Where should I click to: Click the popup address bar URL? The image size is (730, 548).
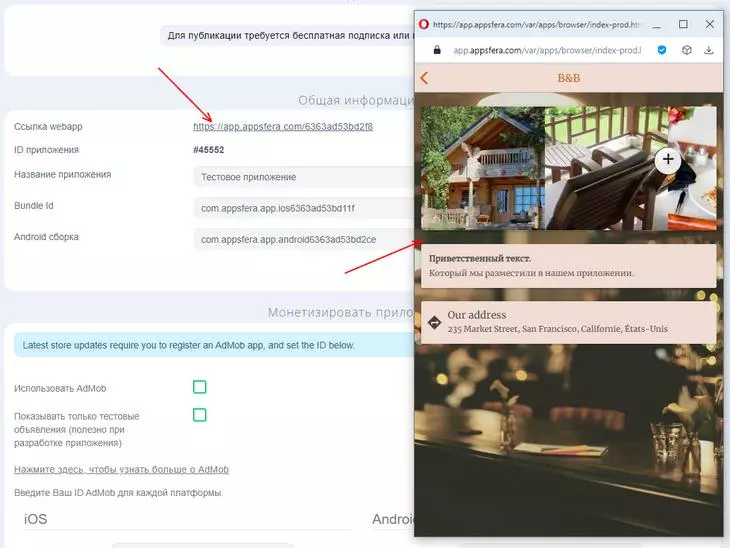point(547,50)
